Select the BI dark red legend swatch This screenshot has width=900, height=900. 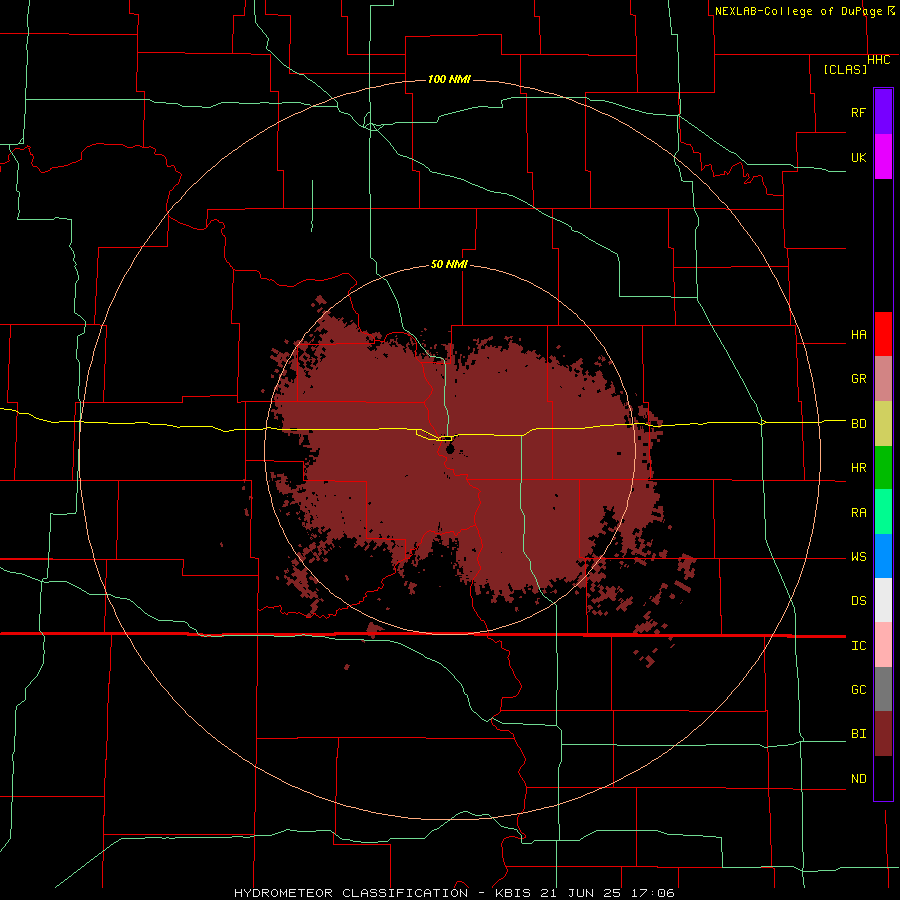click(883, 734)
